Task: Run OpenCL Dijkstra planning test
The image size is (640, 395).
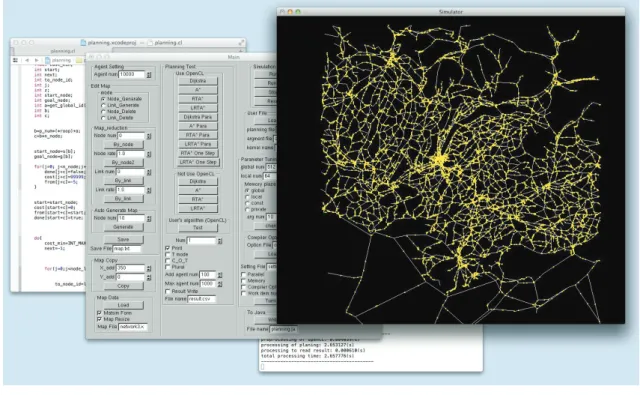Action: click(198, 81)
